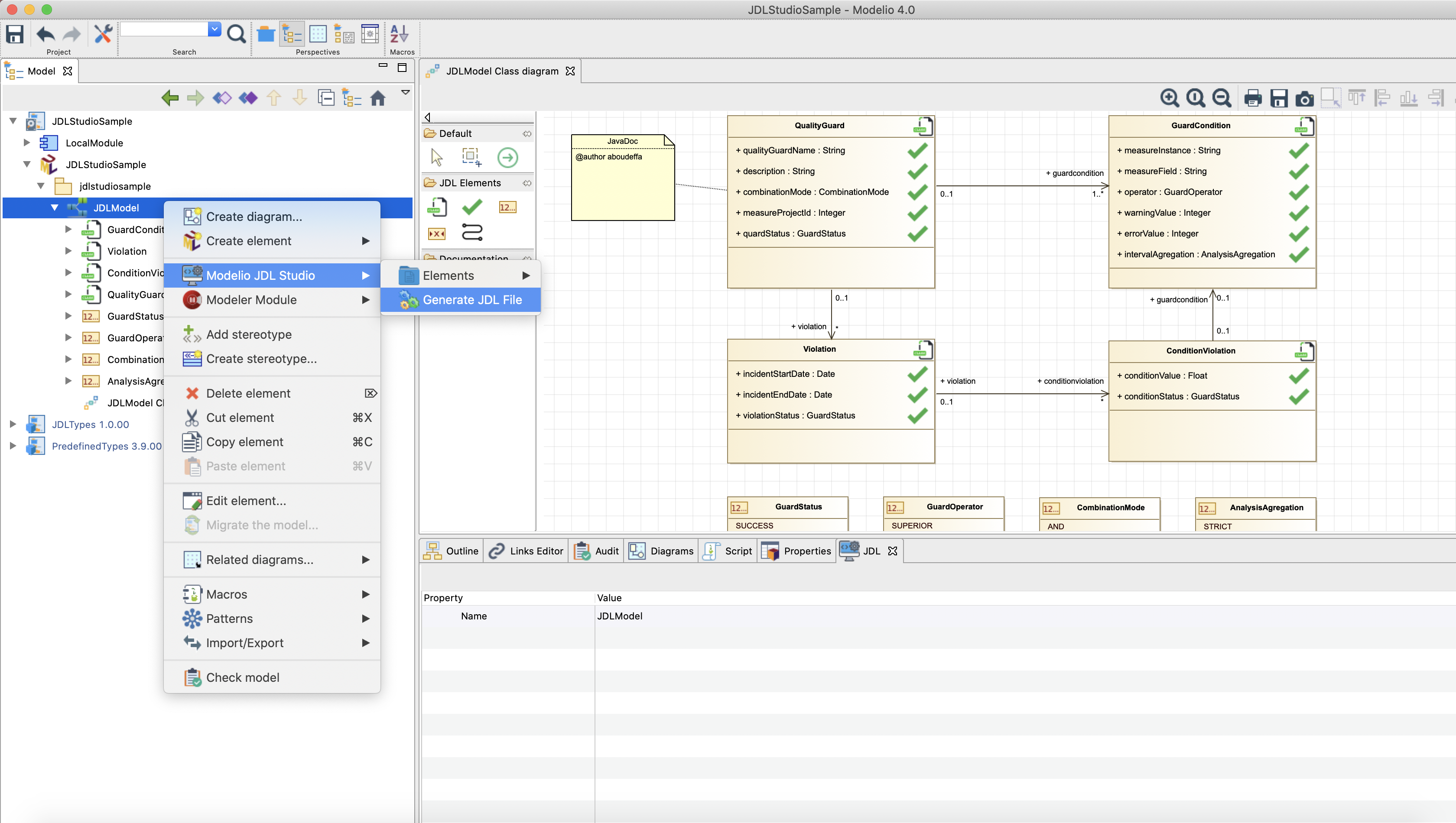Select the JDL class tool in palette
This screenshot has height=823, width=1456.
pos(437,207)
